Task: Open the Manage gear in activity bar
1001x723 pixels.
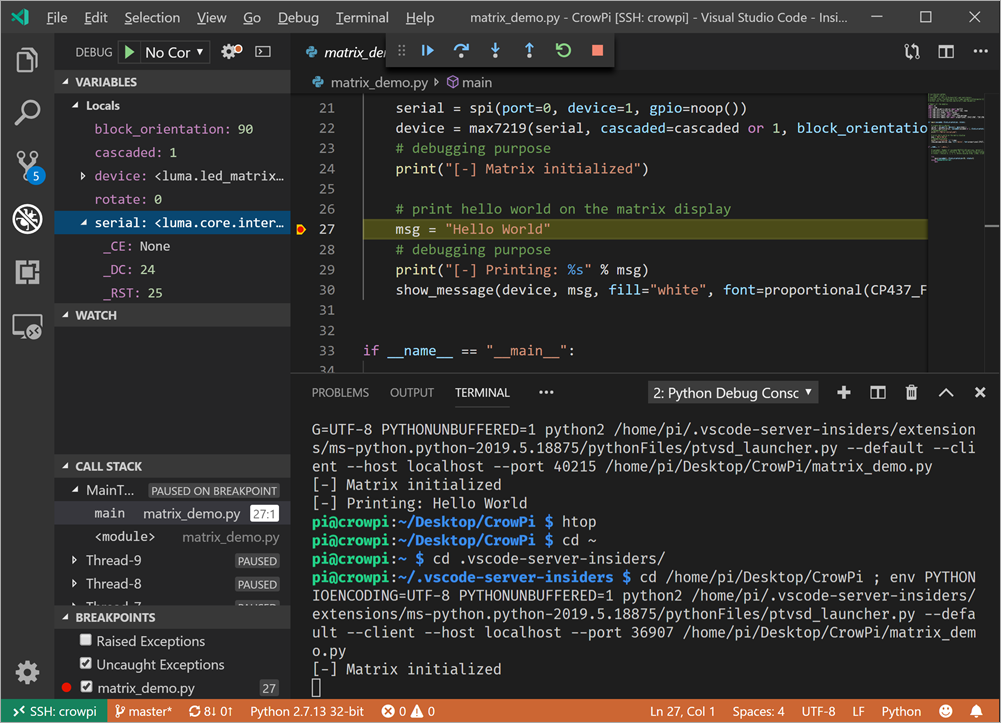Action: [27, 672]
